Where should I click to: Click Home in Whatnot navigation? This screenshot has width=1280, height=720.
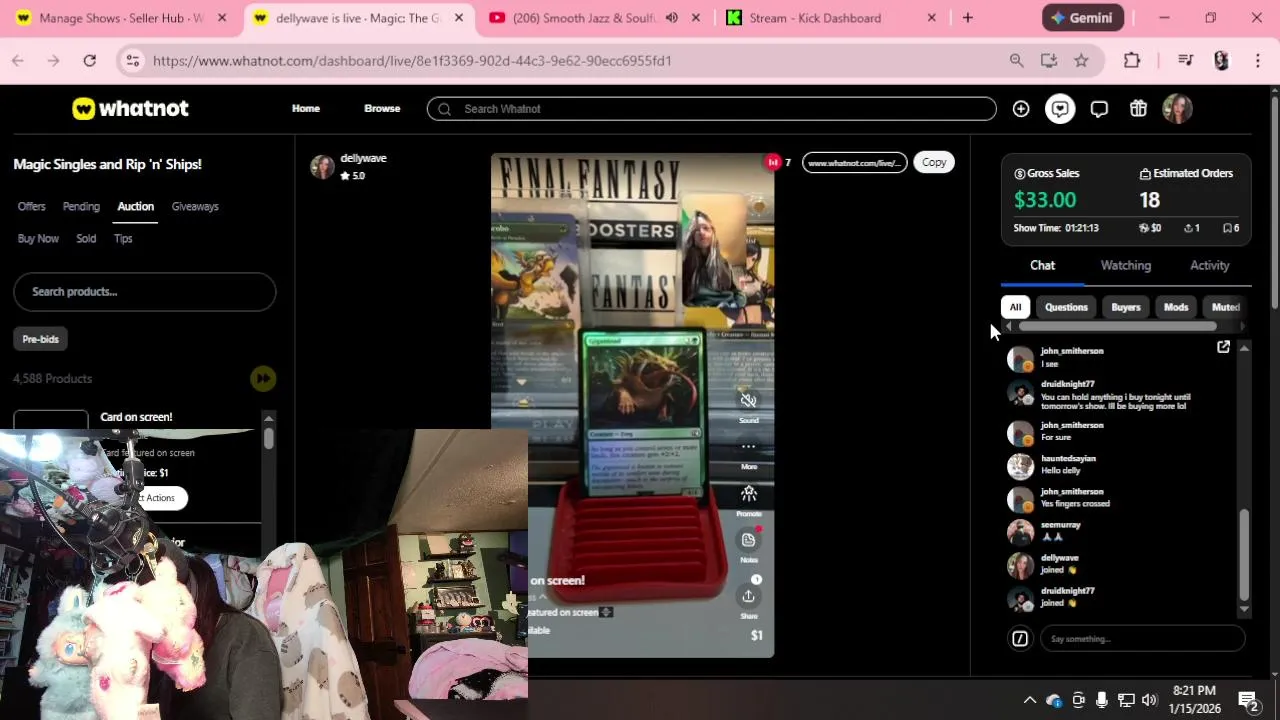tap(306, 108)
